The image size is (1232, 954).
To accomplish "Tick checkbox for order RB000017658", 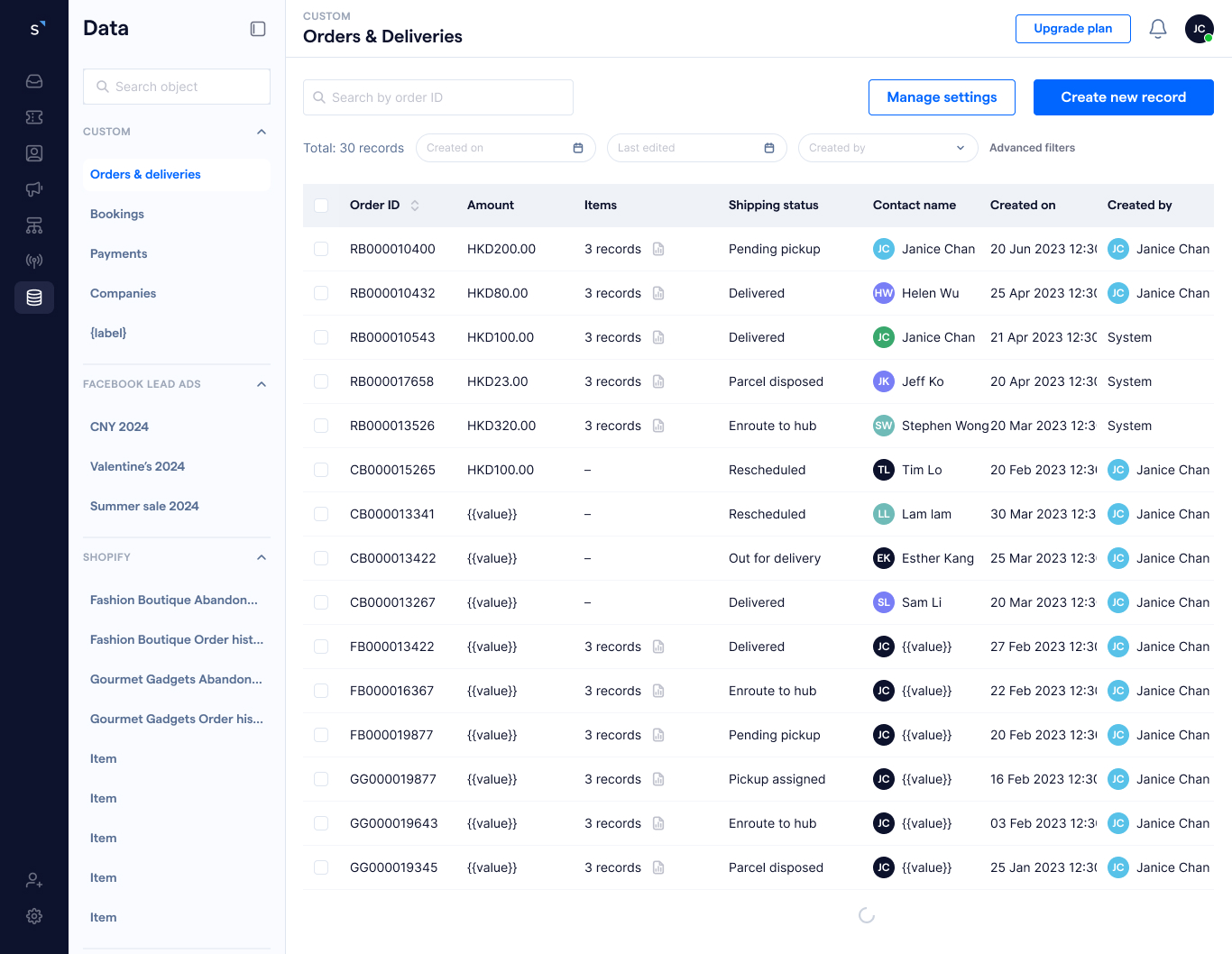I will click(x=321, y=381).
